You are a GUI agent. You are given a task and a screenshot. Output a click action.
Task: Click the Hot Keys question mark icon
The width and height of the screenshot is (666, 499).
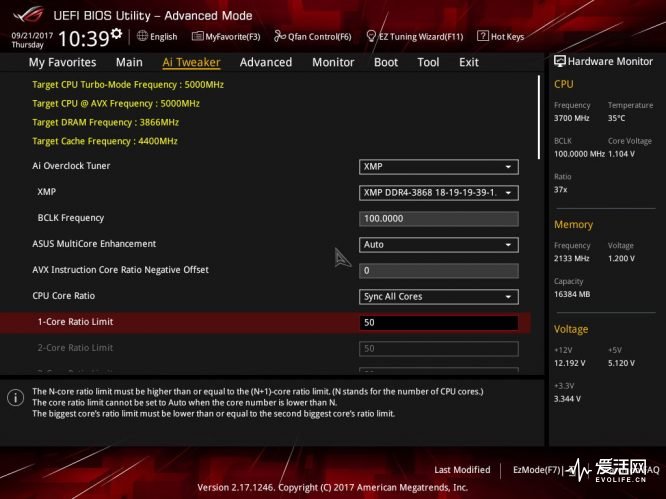pos(483,36)
